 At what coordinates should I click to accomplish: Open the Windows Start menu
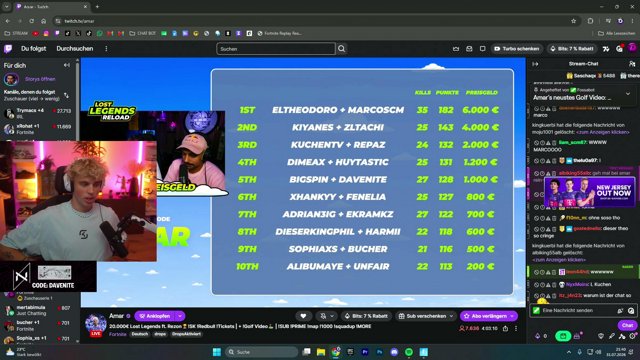217,352
